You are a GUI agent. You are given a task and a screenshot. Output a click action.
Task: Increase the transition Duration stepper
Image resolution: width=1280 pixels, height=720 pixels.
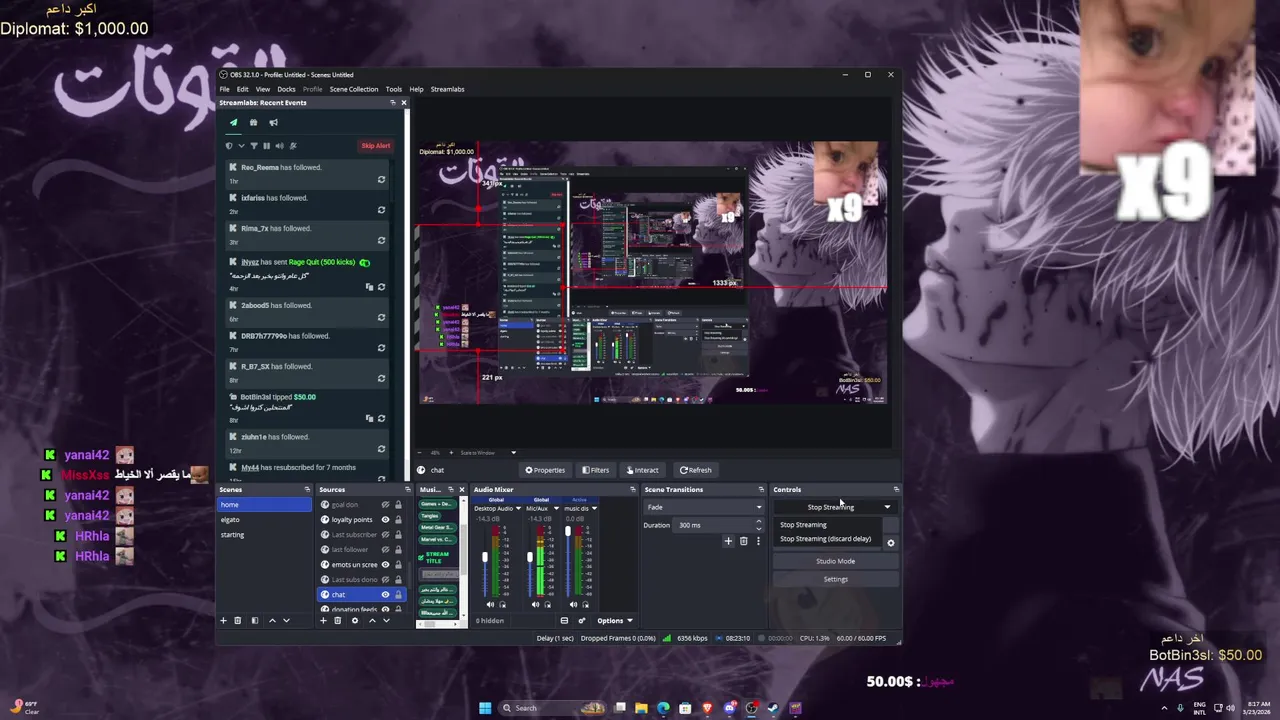click(x=758, y=522)
